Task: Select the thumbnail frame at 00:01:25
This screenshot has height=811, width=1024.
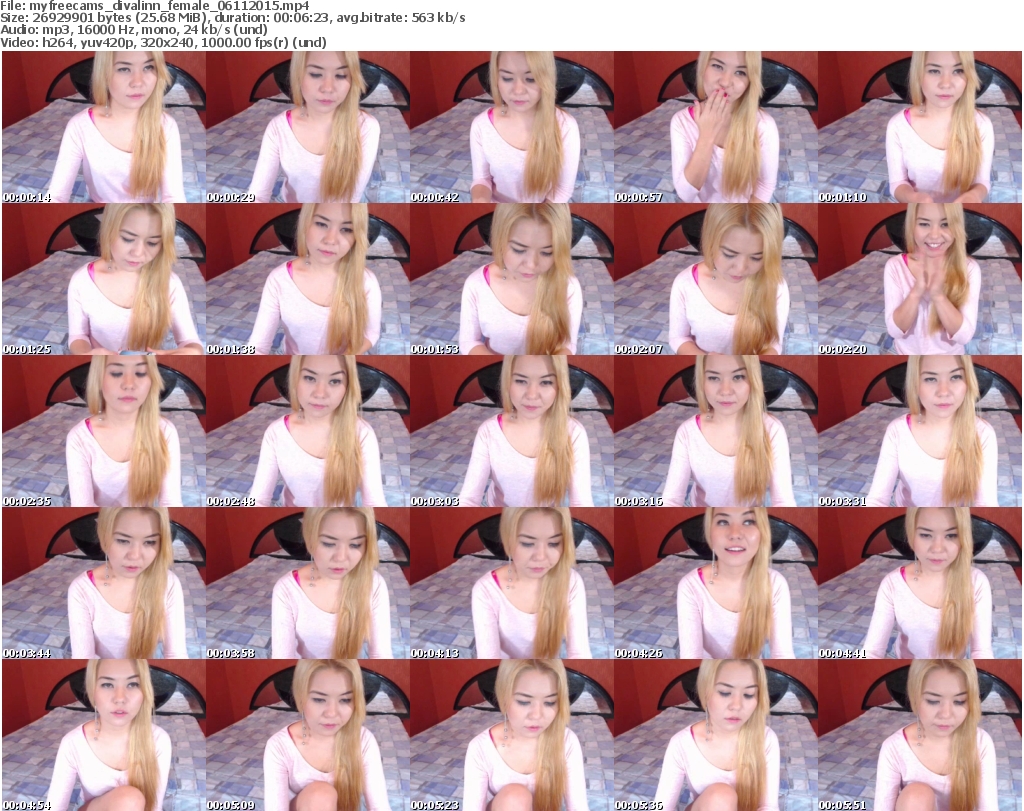Action: [104, 279]
